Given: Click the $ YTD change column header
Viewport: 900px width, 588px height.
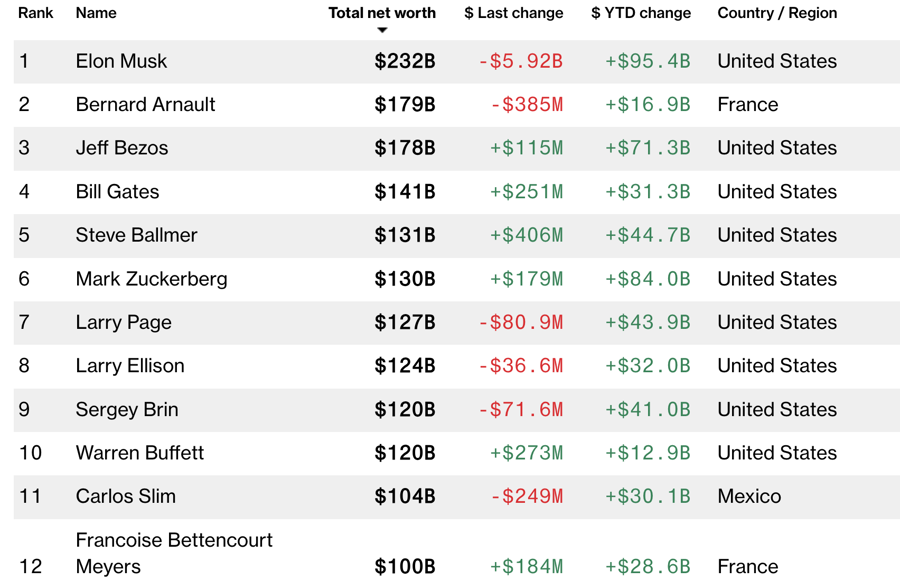Looking at the screenshot, I should click(x=640, y=13).
